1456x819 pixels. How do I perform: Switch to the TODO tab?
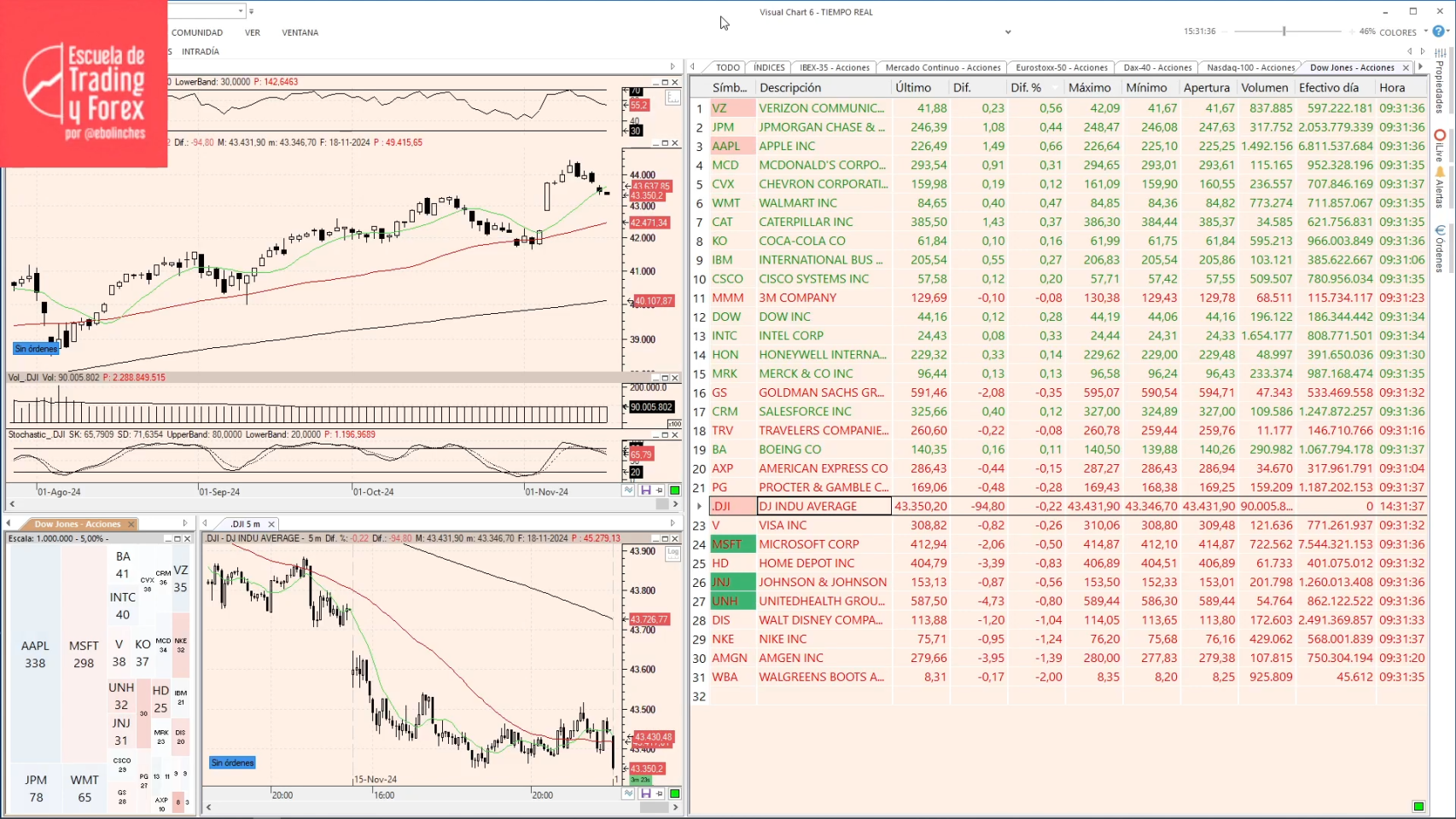(x=728, y=67)
